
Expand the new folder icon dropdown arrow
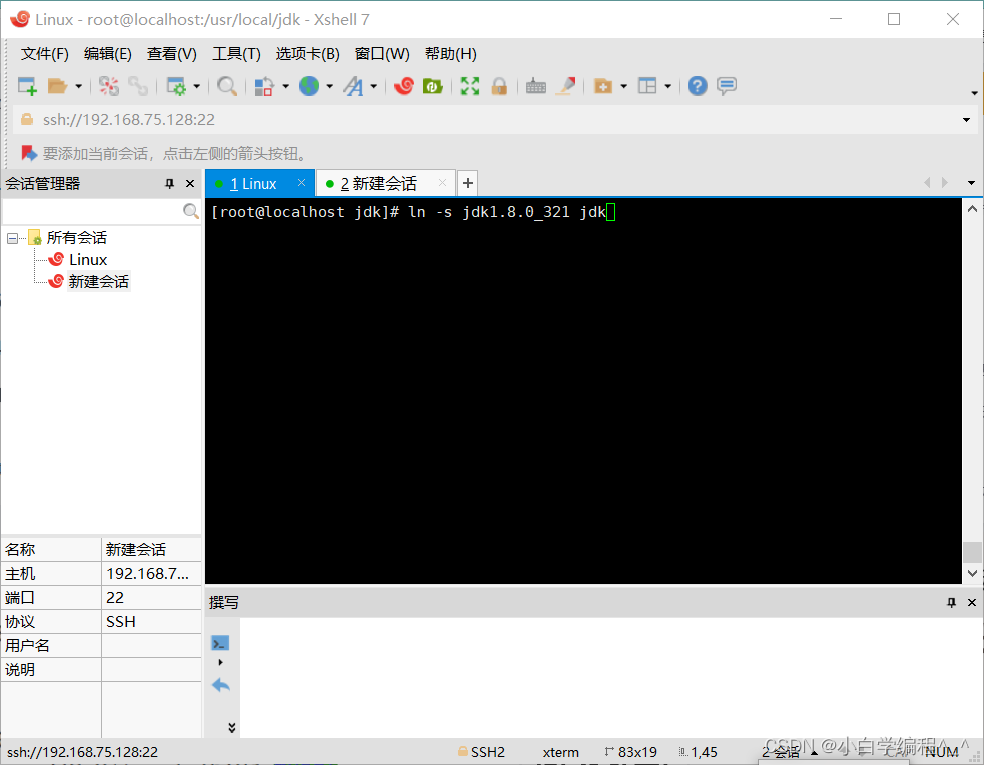tap(623, 86)
